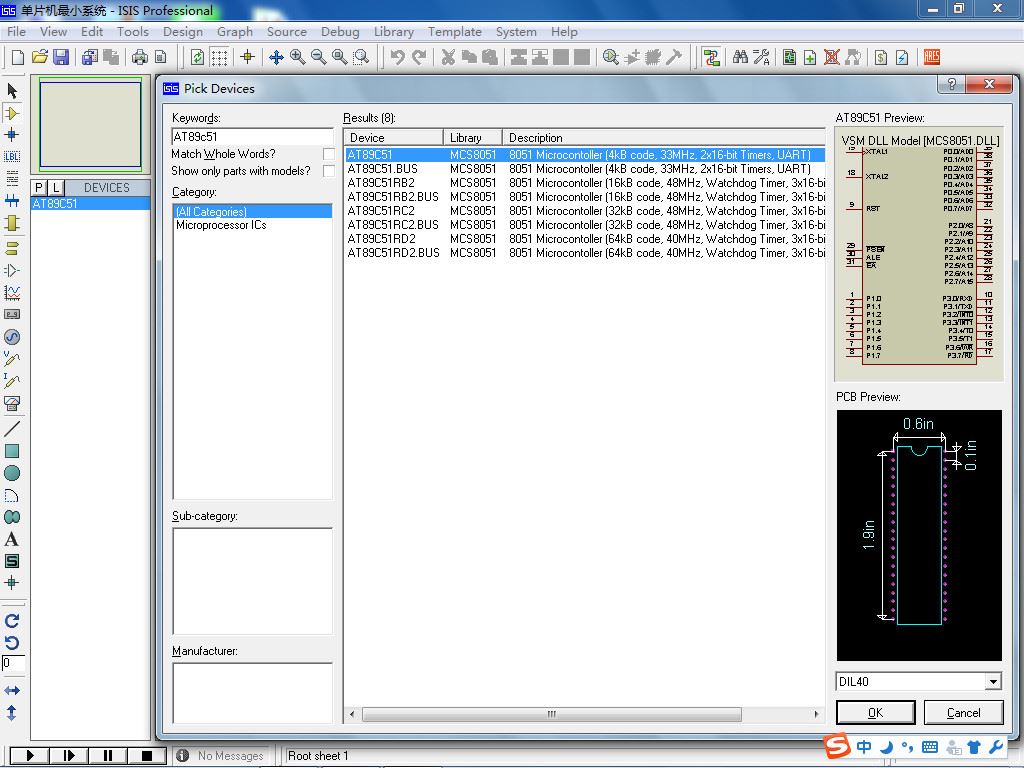Select the 2D text A tool

coord(12,539)
